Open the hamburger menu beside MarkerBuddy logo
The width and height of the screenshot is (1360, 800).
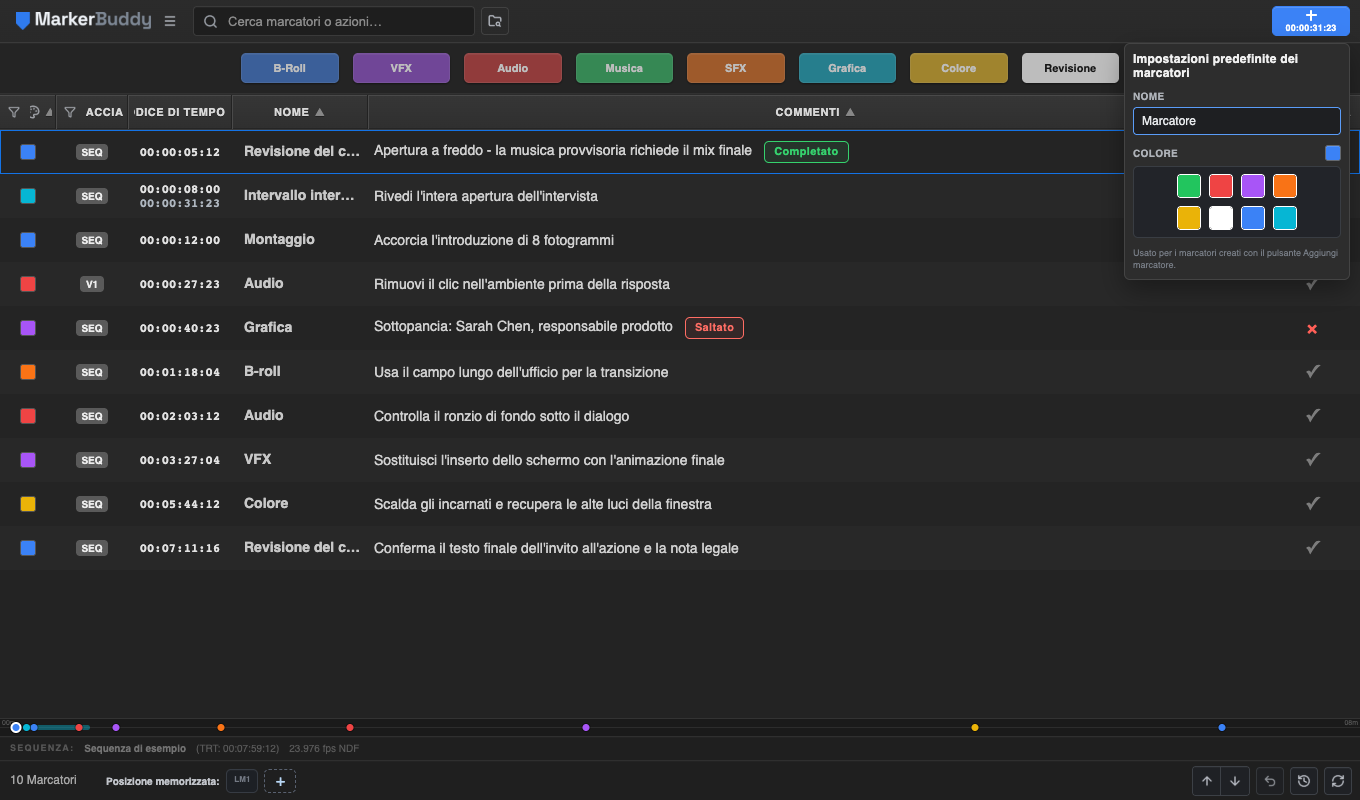[170, 21]
